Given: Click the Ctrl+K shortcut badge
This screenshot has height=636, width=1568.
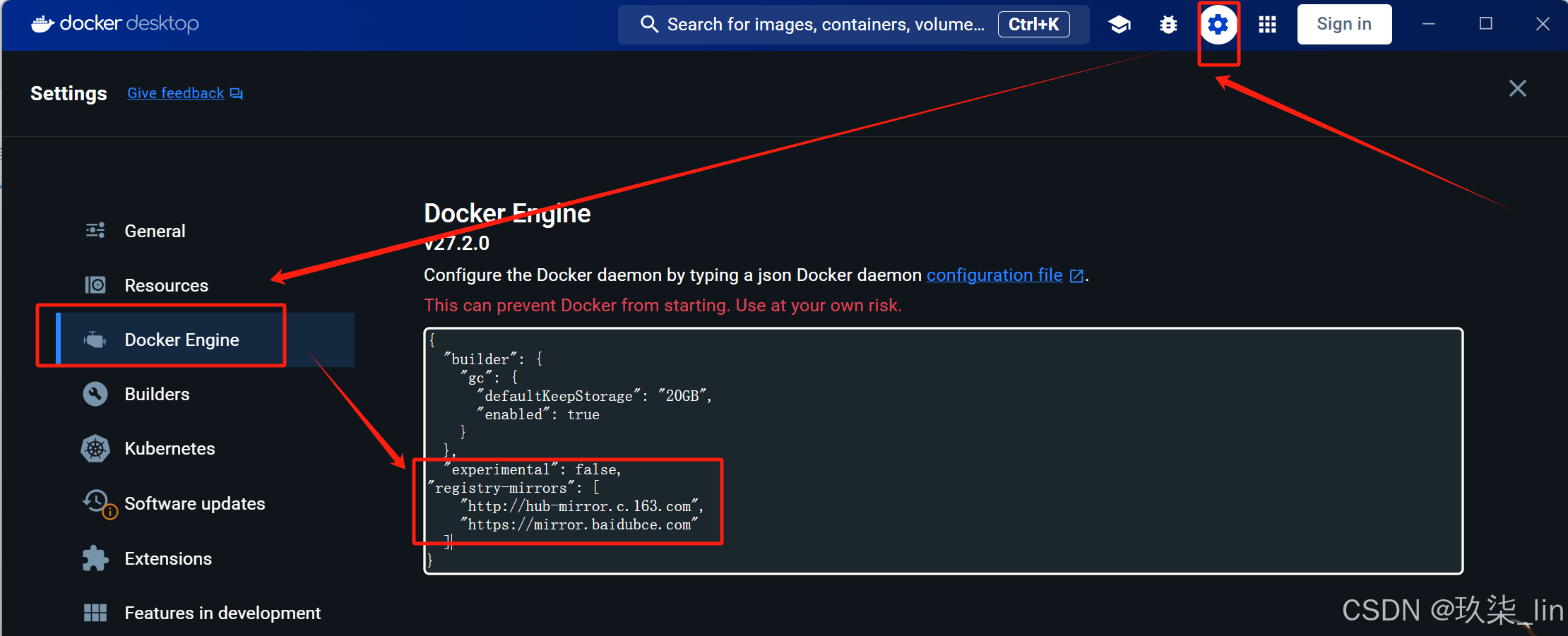Looking at the screenshot, I should [x=1033, y=24].
